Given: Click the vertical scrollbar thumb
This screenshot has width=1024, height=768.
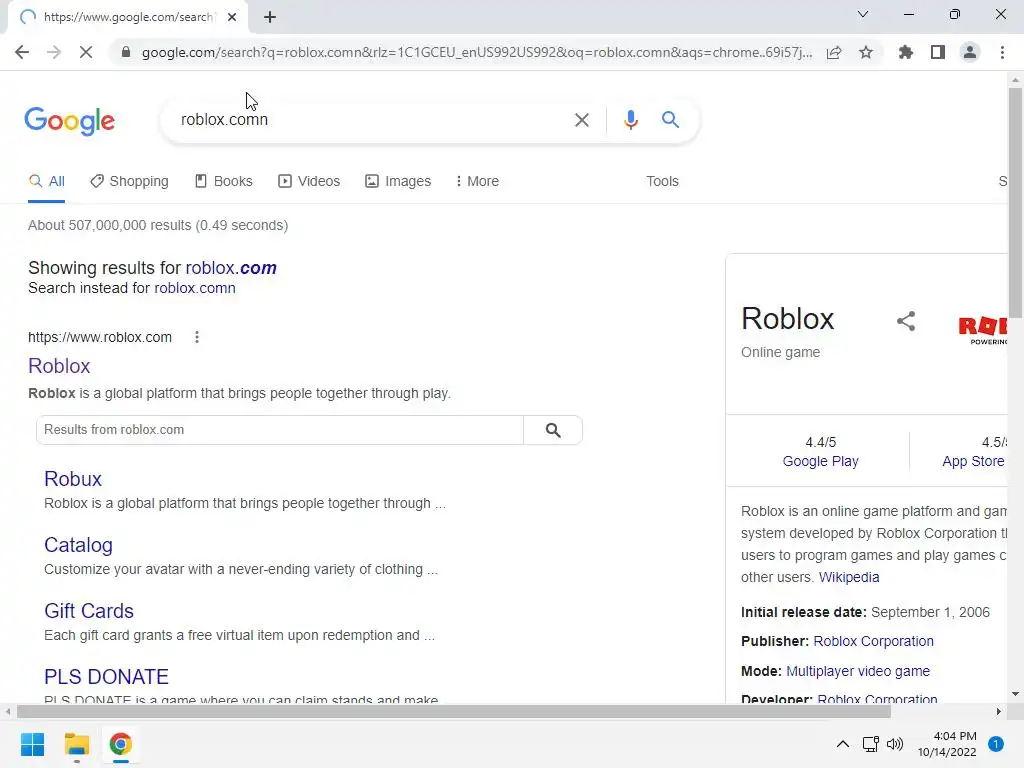Looking at the screenshot, I should pos(1015,202).
